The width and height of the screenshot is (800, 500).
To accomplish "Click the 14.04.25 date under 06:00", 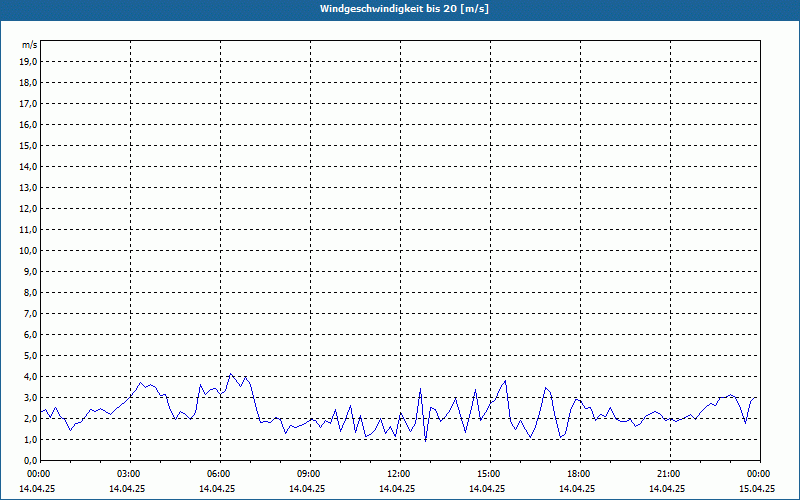I will [x=217, y=488].
